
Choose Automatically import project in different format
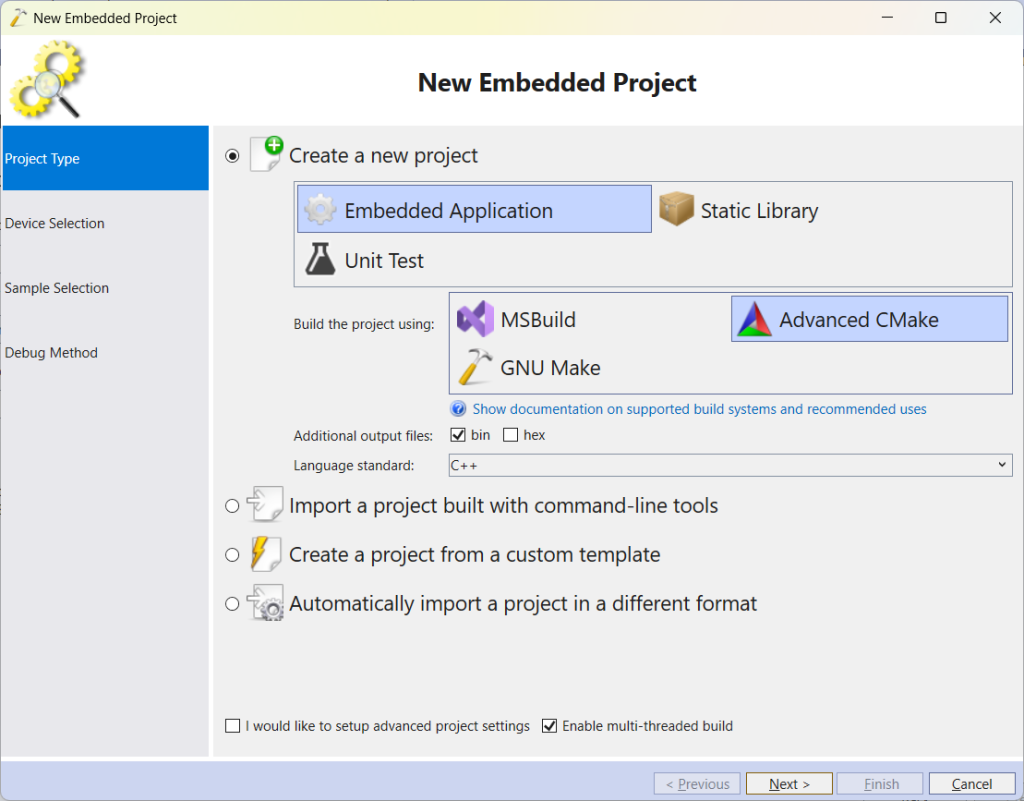[233, 604]
